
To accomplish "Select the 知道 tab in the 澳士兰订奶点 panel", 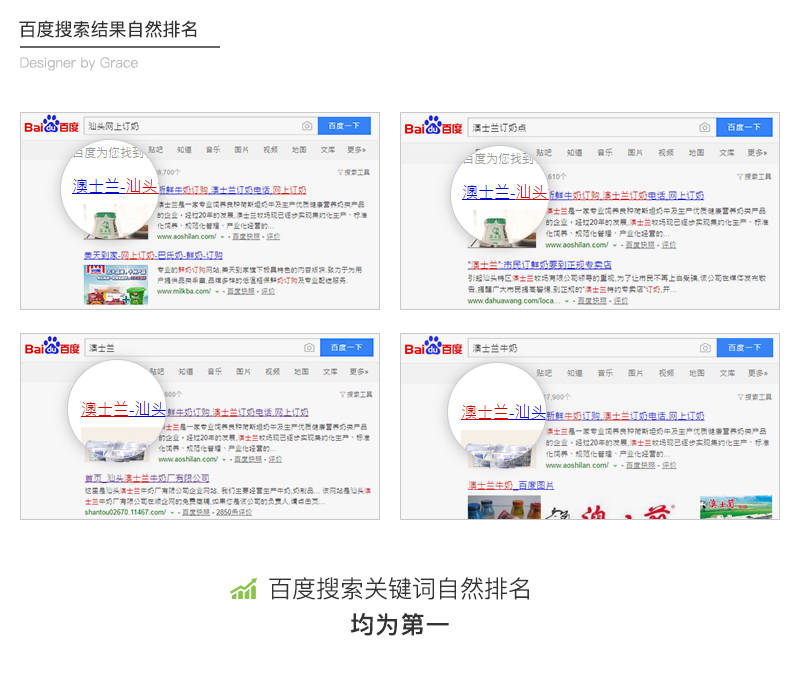I will (574, 153).
